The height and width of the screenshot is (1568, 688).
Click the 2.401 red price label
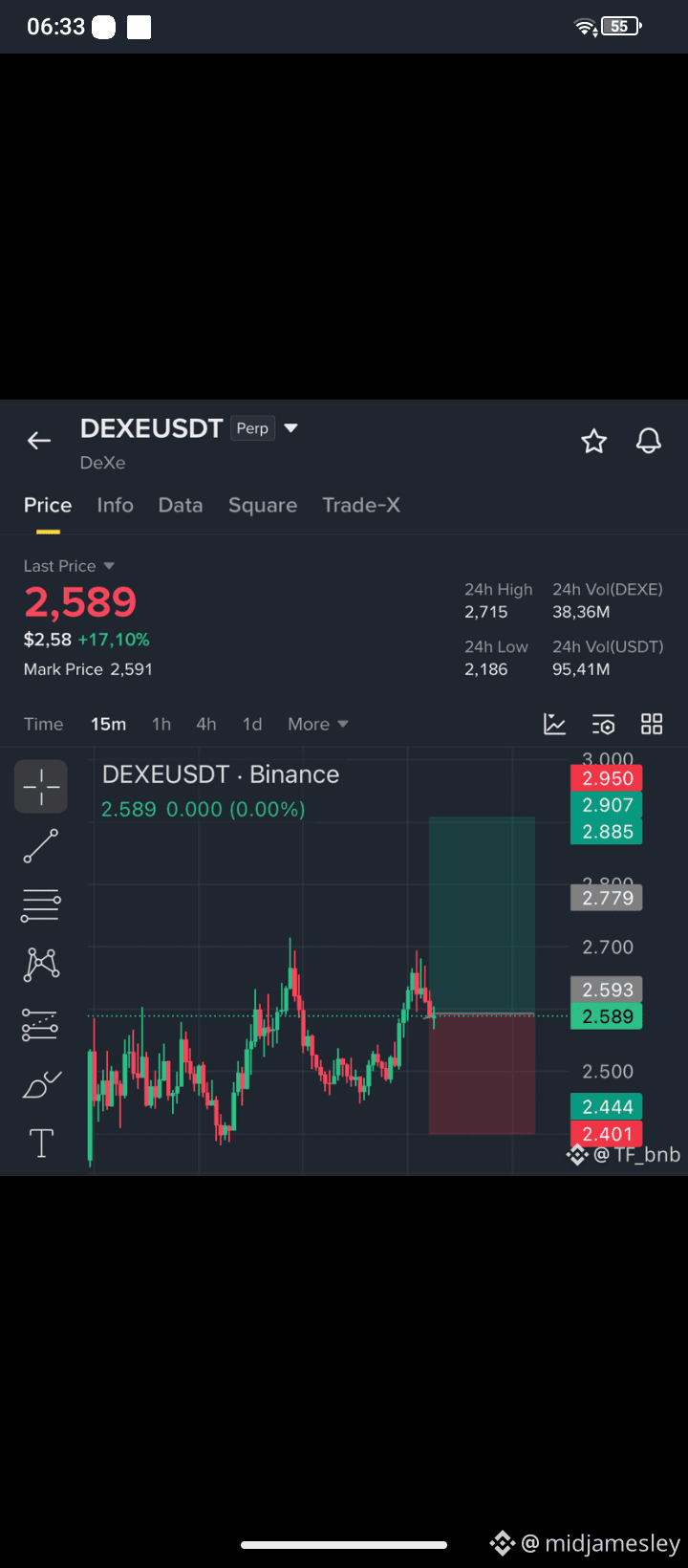607,1134
